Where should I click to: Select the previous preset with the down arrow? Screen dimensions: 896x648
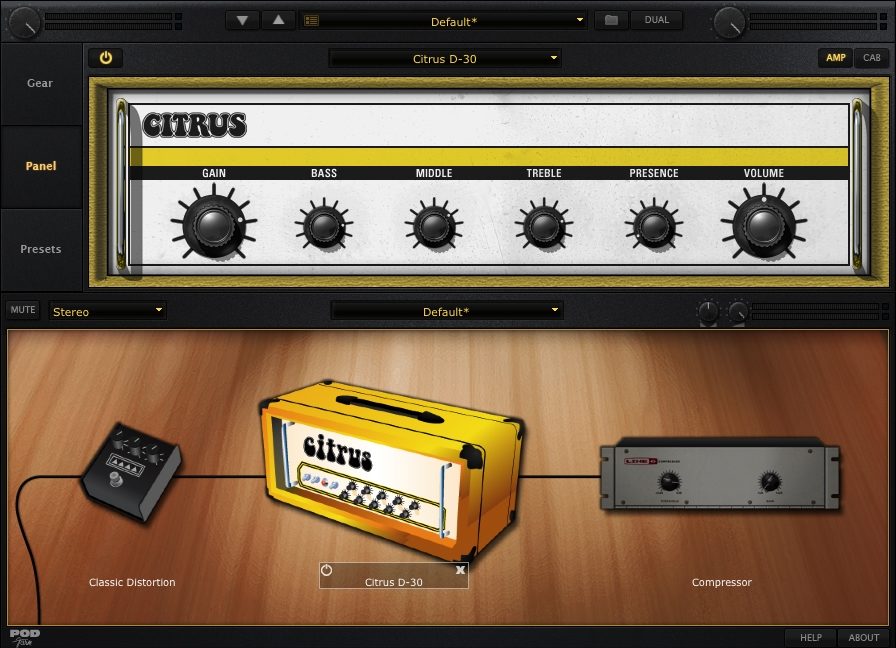(x=242, y=21)
